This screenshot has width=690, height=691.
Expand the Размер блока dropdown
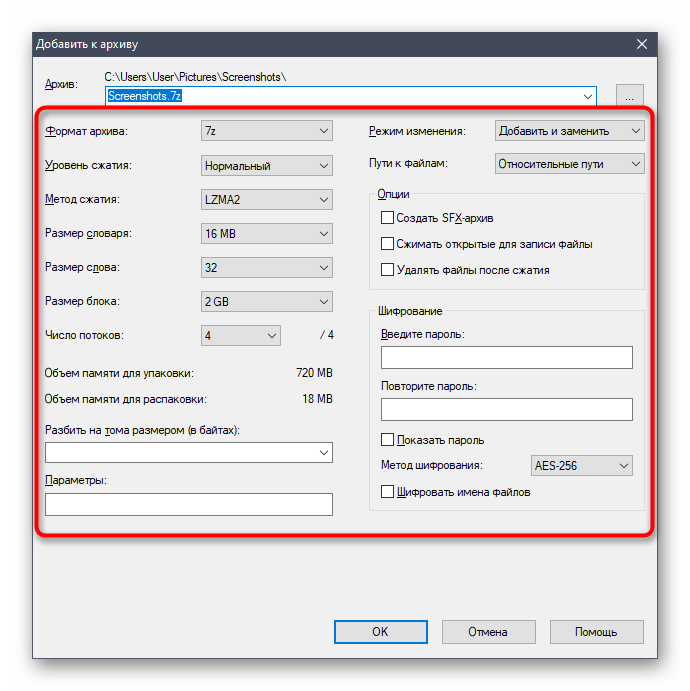[267, 301]
